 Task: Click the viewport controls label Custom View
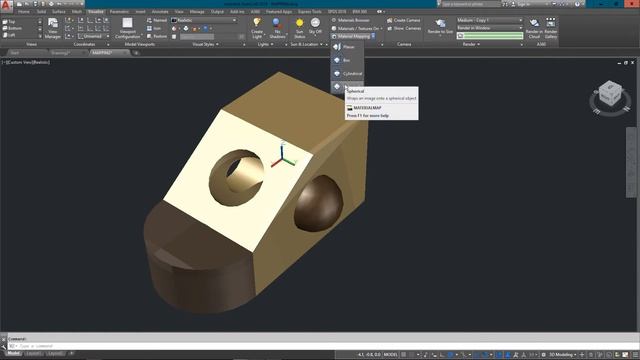[x=19, y=62]
